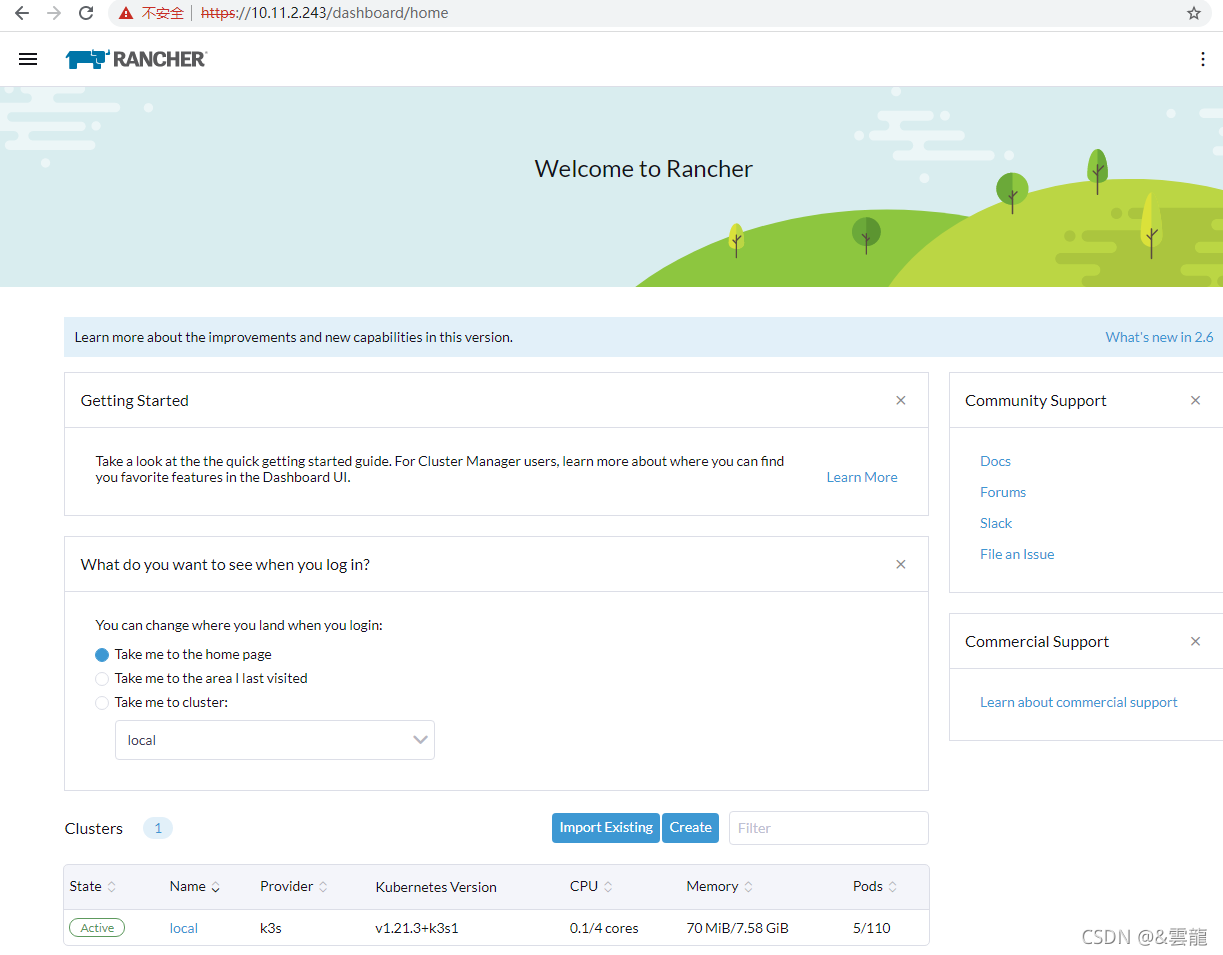This screenshot has height=955, width=1223.
Task: Open the Forums link
Action: (x=1003, y=492)
